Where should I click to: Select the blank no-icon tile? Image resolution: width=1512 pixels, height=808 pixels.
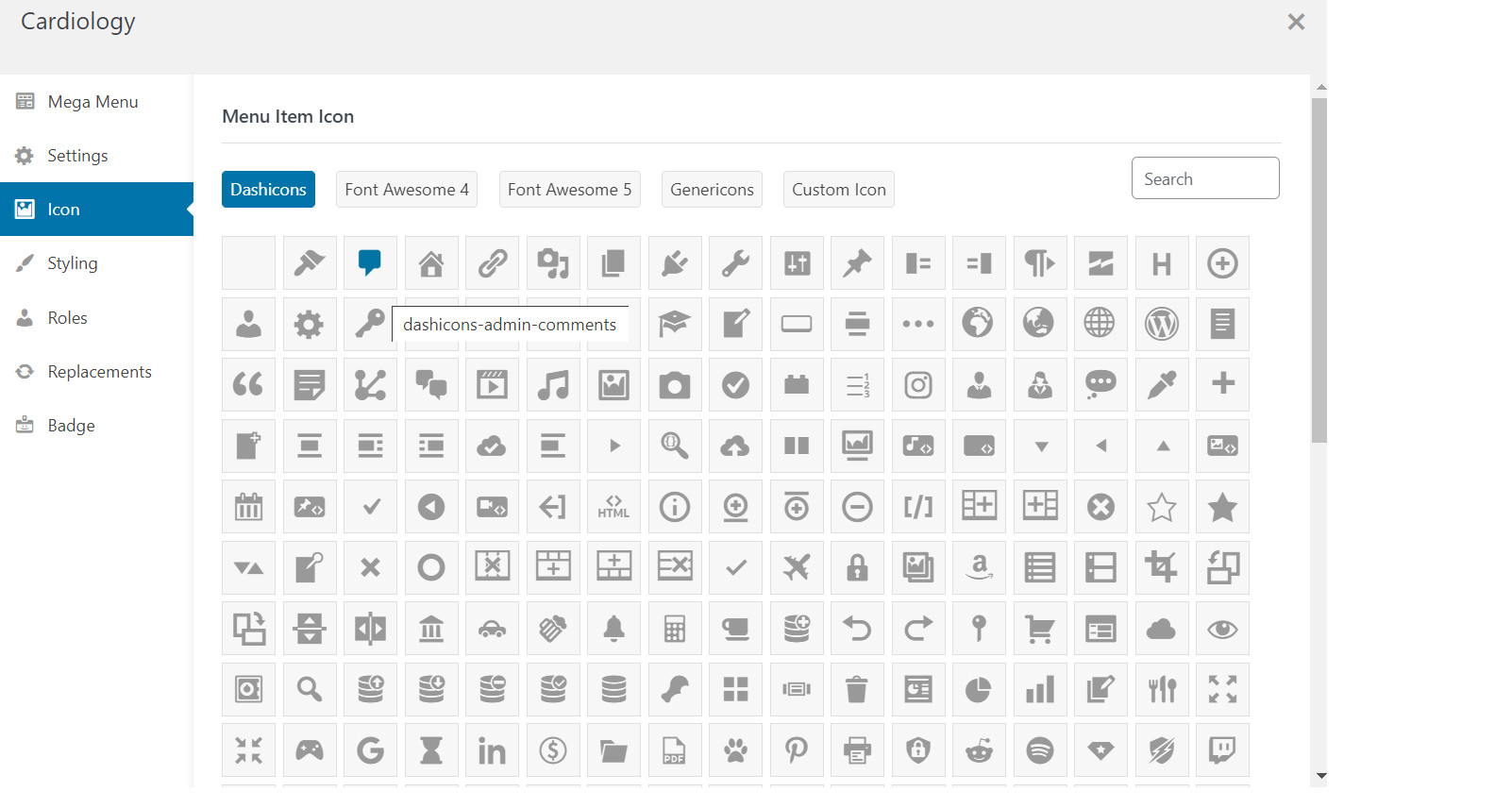tap(249, 263)
